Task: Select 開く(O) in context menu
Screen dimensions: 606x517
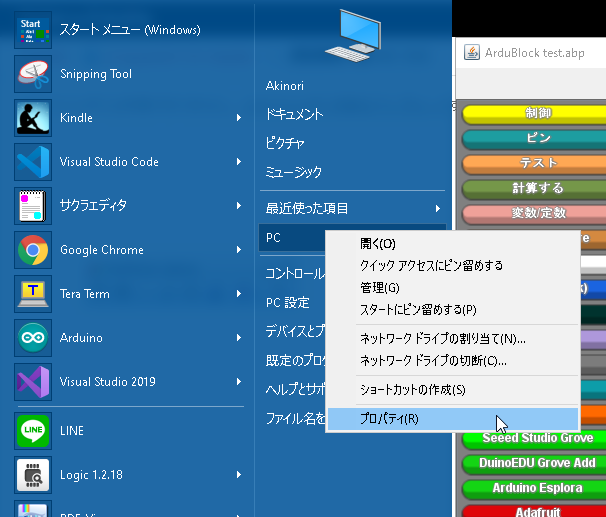Action: 453,244
